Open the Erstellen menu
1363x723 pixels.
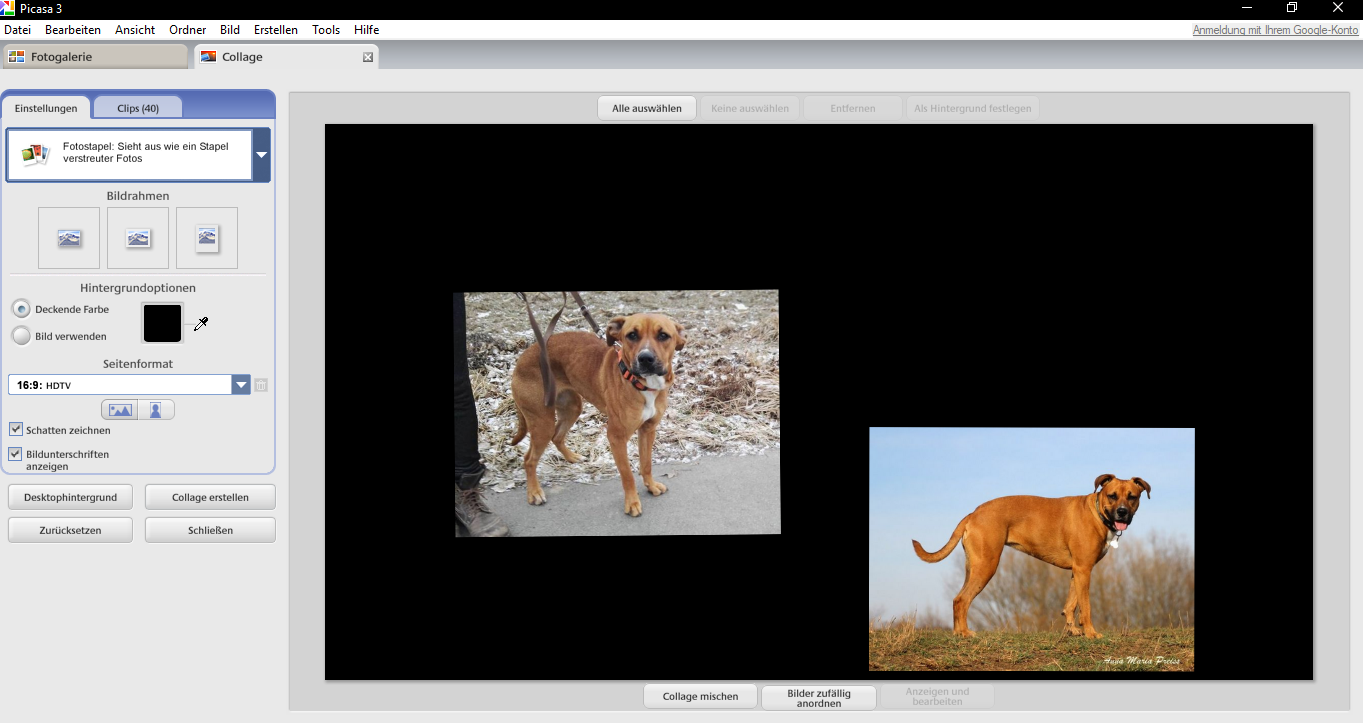[276, 30]
